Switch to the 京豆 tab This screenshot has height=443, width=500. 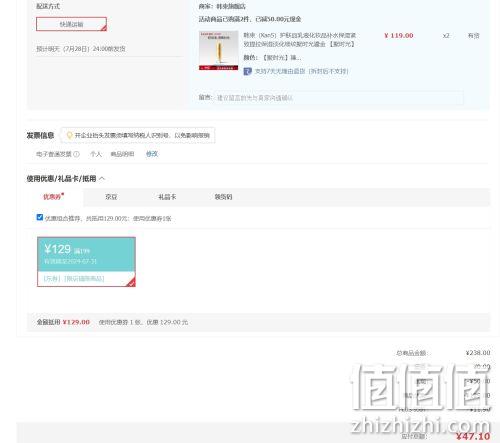click(x=111, y=197)
